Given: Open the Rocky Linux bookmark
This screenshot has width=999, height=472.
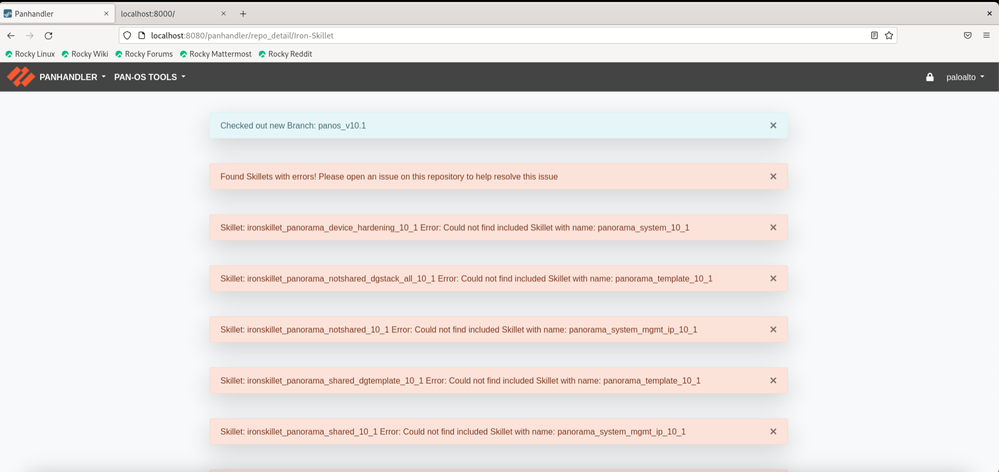Looking at the screenshot, I should pos(30,54).
